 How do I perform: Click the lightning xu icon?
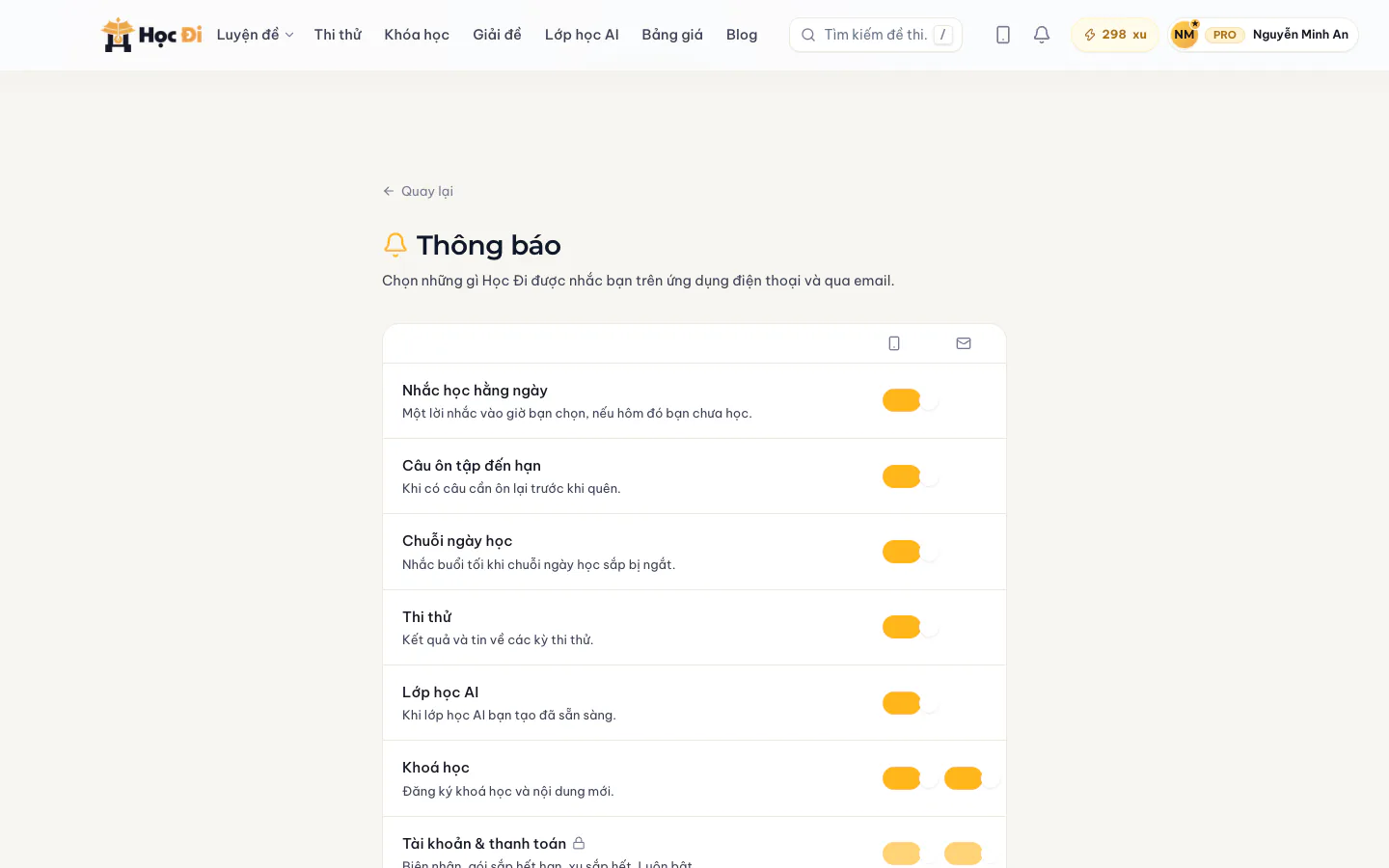1090,35
